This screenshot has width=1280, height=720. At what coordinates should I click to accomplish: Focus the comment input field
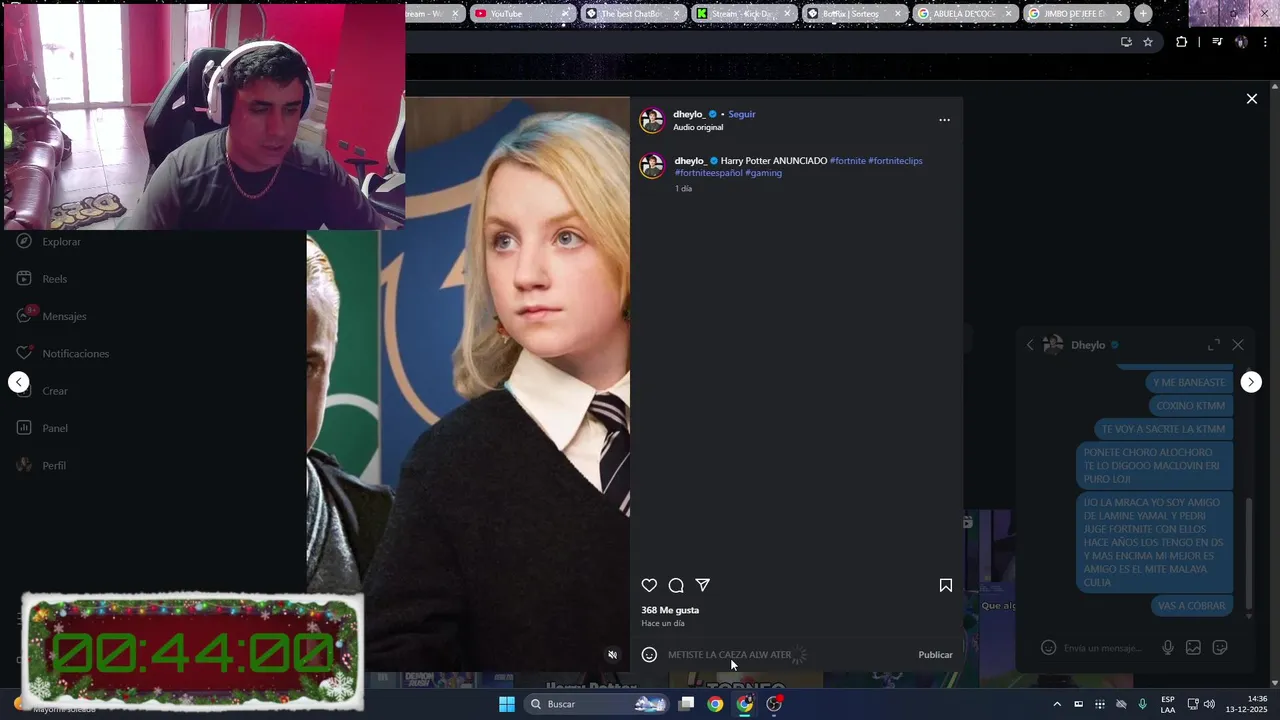[785, 655]
